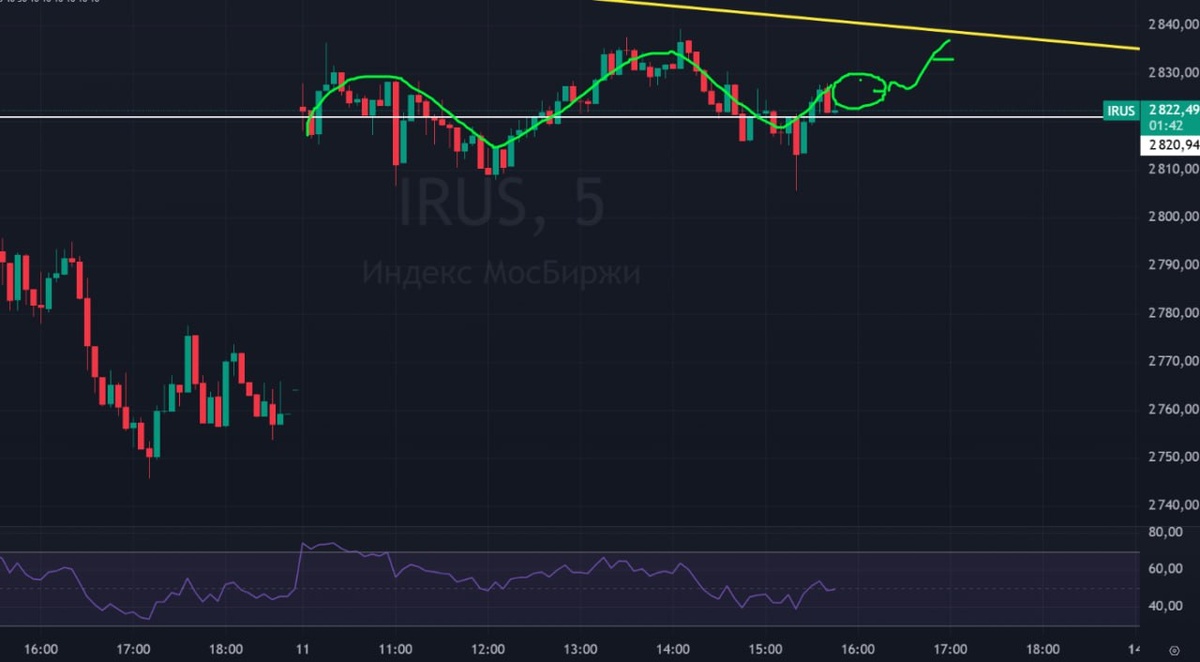Viewport: 1200px width, 662px height.
Task: Click the 01:42 candle countdown timer
Action: [1168, 126]
